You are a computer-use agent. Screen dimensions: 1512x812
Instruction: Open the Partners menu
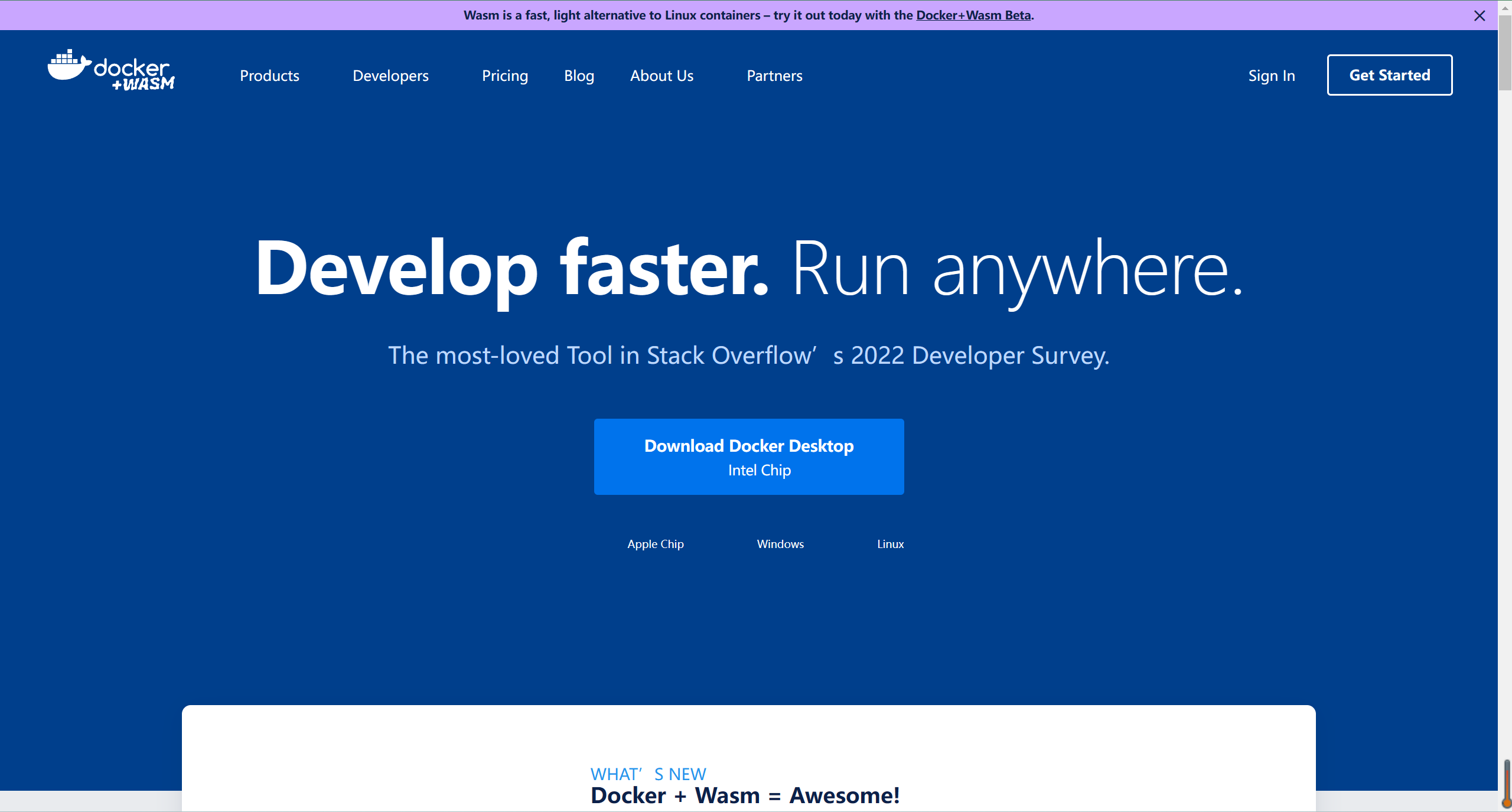click(x=774, y=76)
